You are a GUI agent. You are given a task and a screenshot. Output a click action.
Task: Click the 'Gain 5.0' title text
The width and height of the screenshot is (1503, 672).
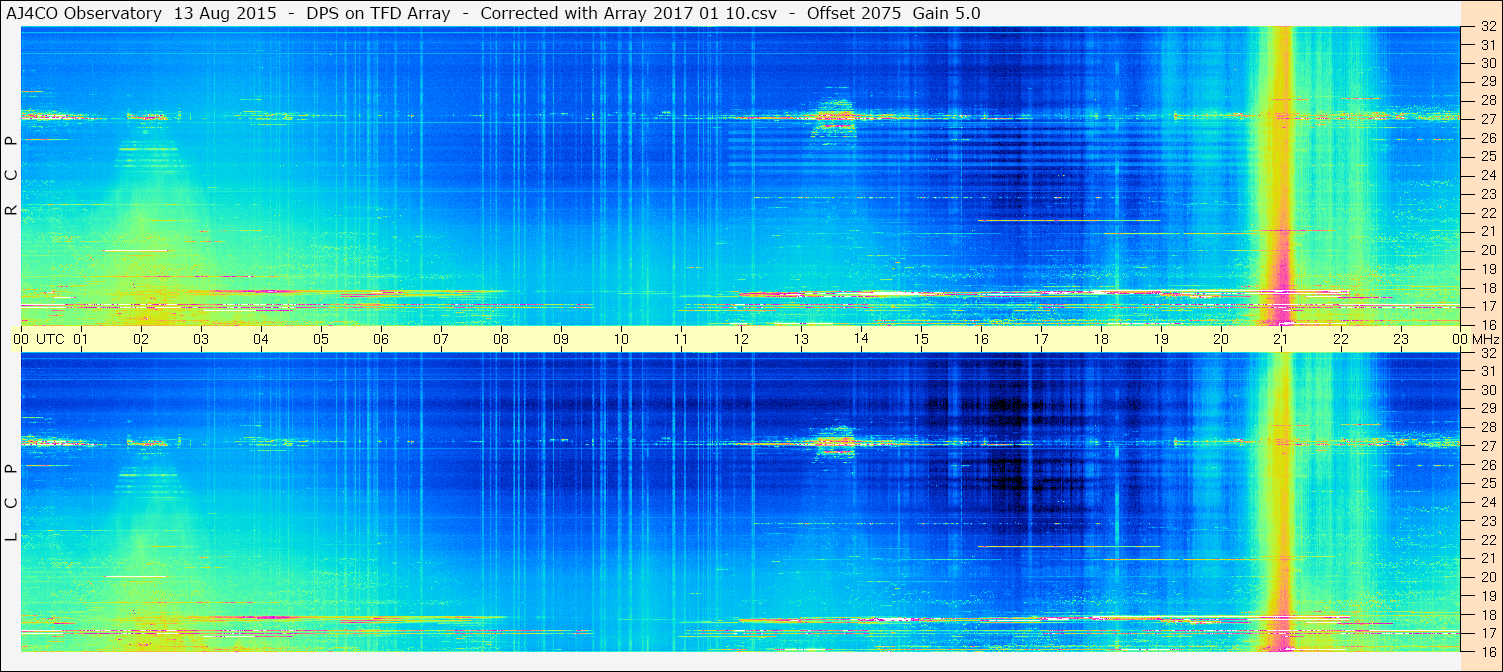pyautogui.click(x=946, y=13)
